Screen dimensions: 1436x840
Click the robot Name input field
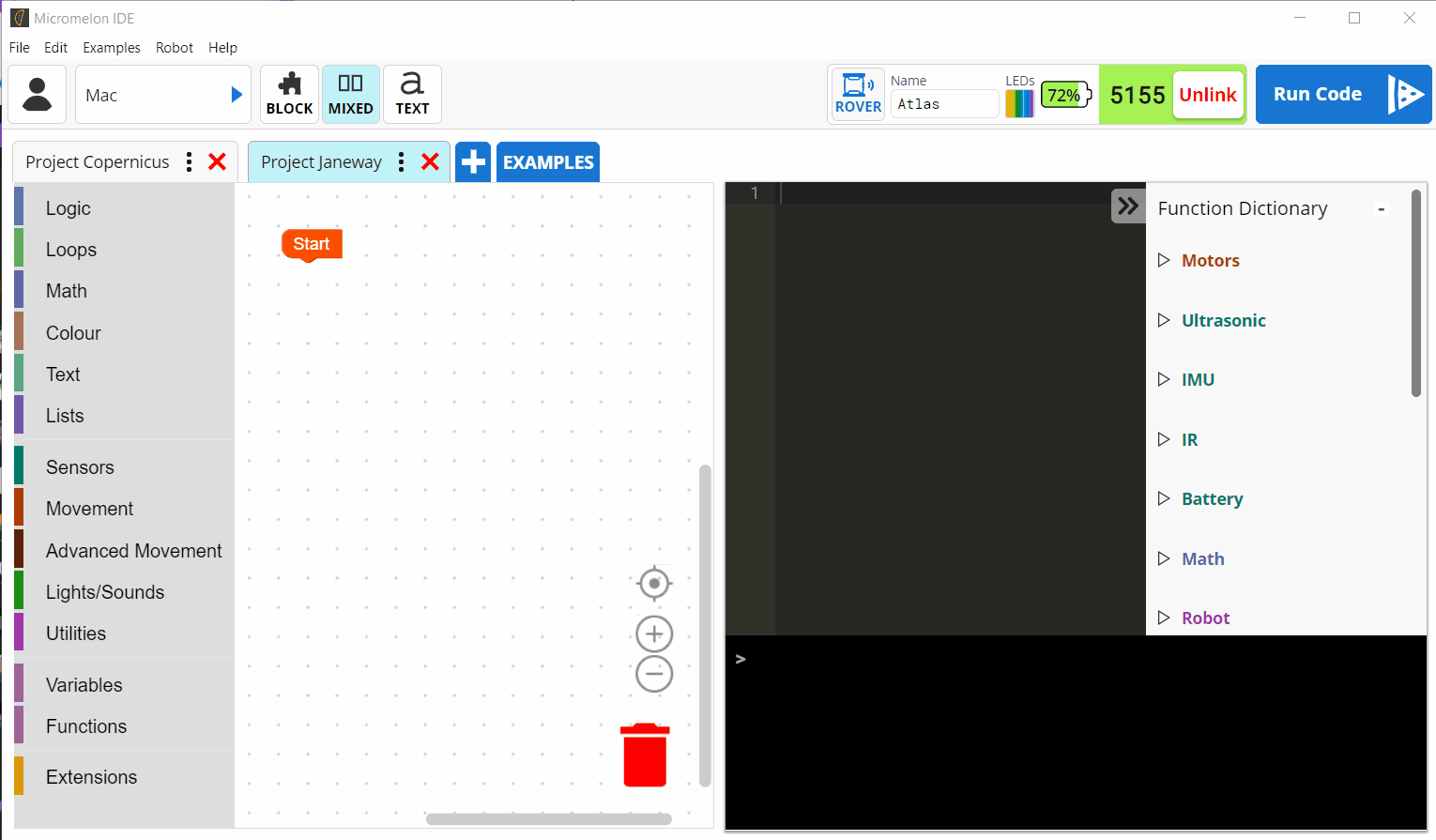point(944,104)
